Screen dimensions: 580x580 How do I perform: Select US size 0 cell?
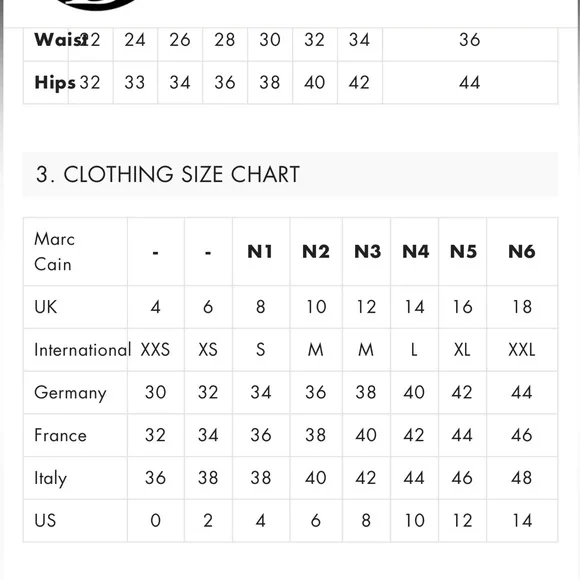[156, 521]
